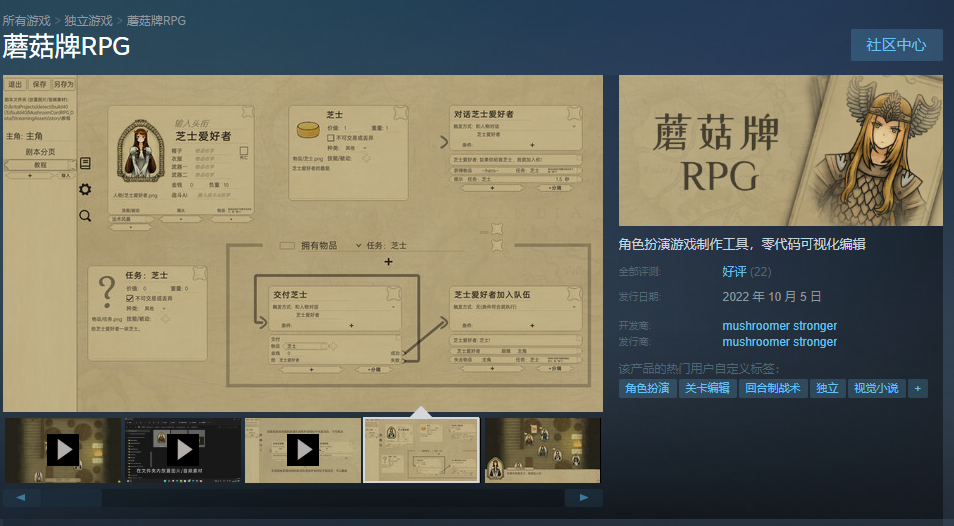Uncheck 不可交易或丢弃 on the 任务：芝士 card
Image resolution: width=954 pixels, height=526 pixels.
[x=130, y=298]
